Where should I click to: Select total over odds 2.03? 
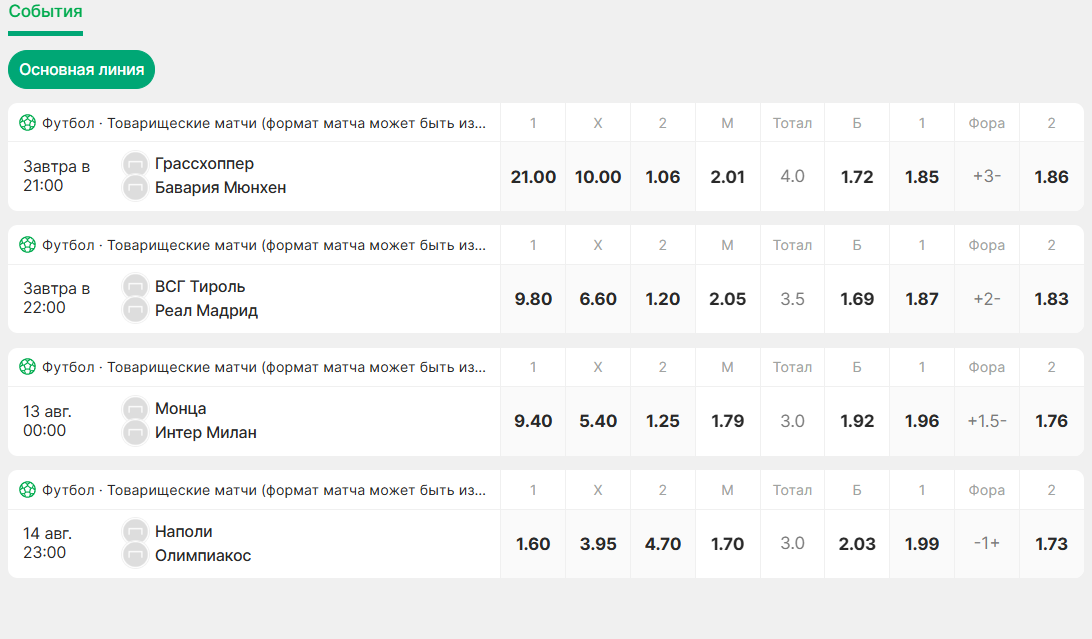(x=857, y=544)
